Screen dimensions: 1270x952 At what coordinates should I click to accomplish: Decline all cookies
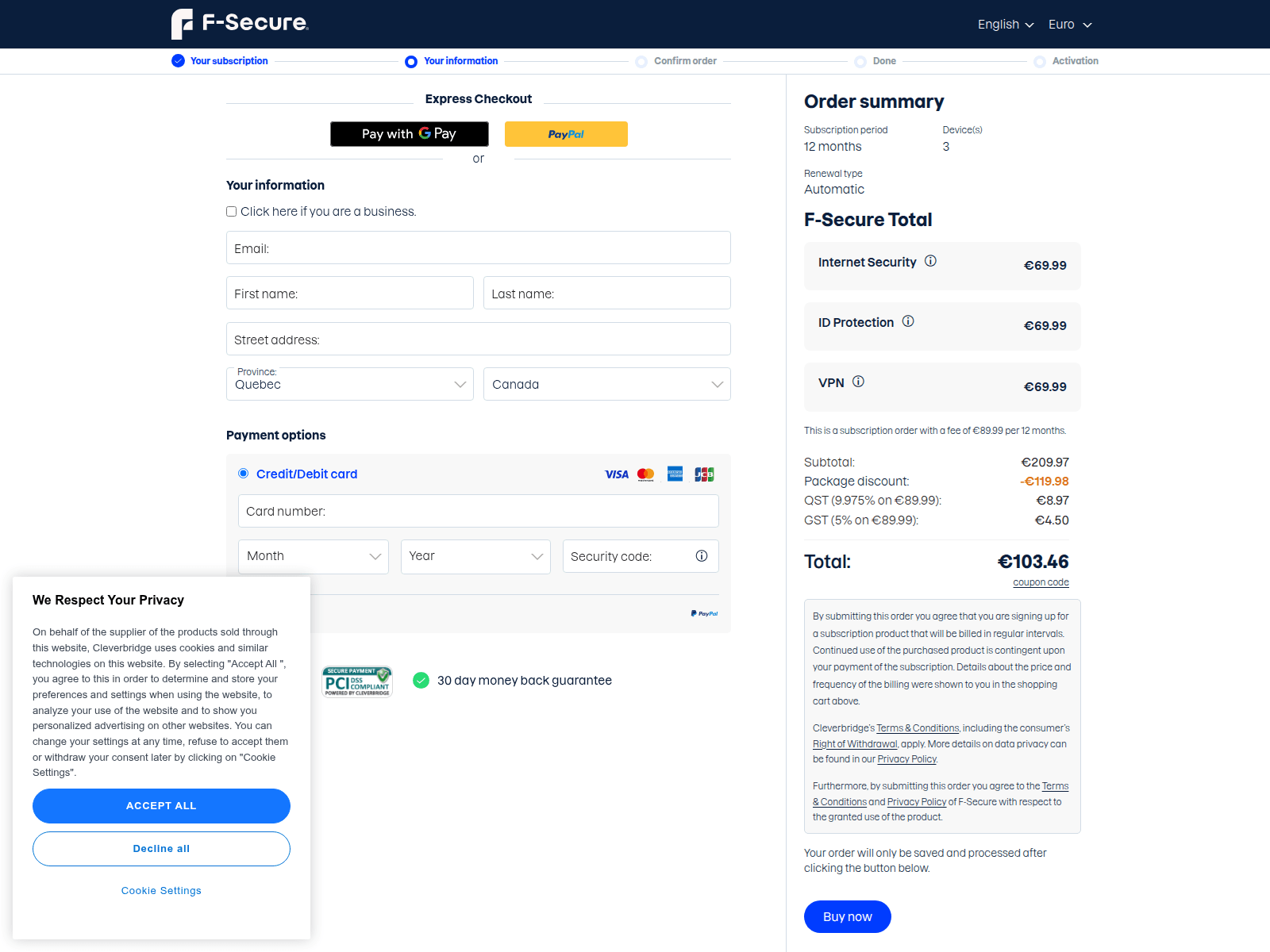tap(161, 849)
